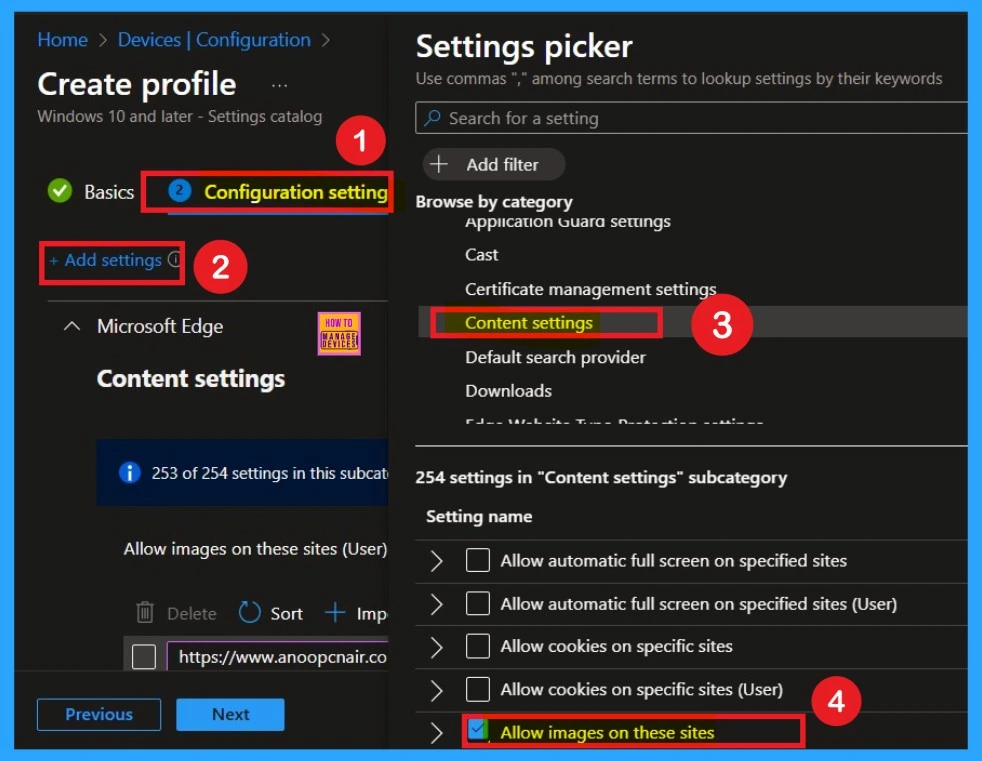This screenshot has height=761, width=982.
Task: Click the Sort button label
Action: [286, 613]
